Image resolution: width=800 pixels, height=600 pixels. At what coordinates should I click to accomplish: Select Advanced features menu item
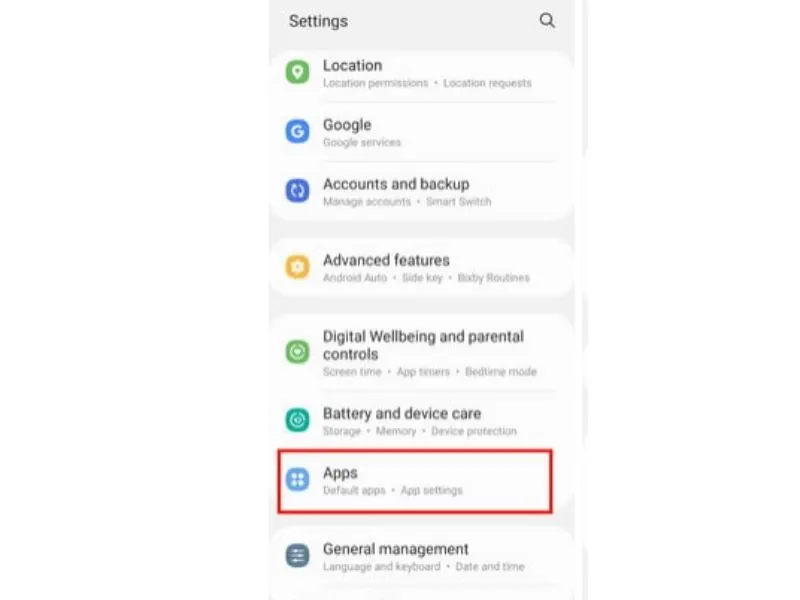(421, 267)
